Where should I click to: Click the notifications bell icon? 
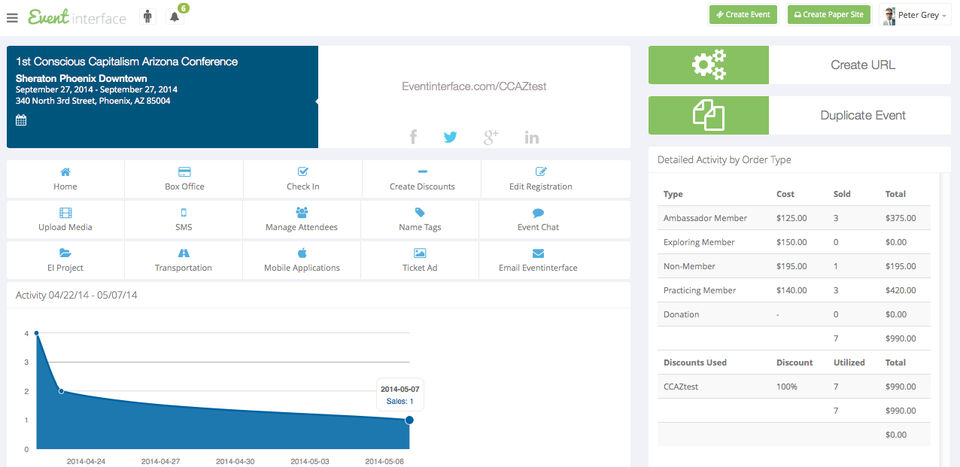[x=175, y=17]
